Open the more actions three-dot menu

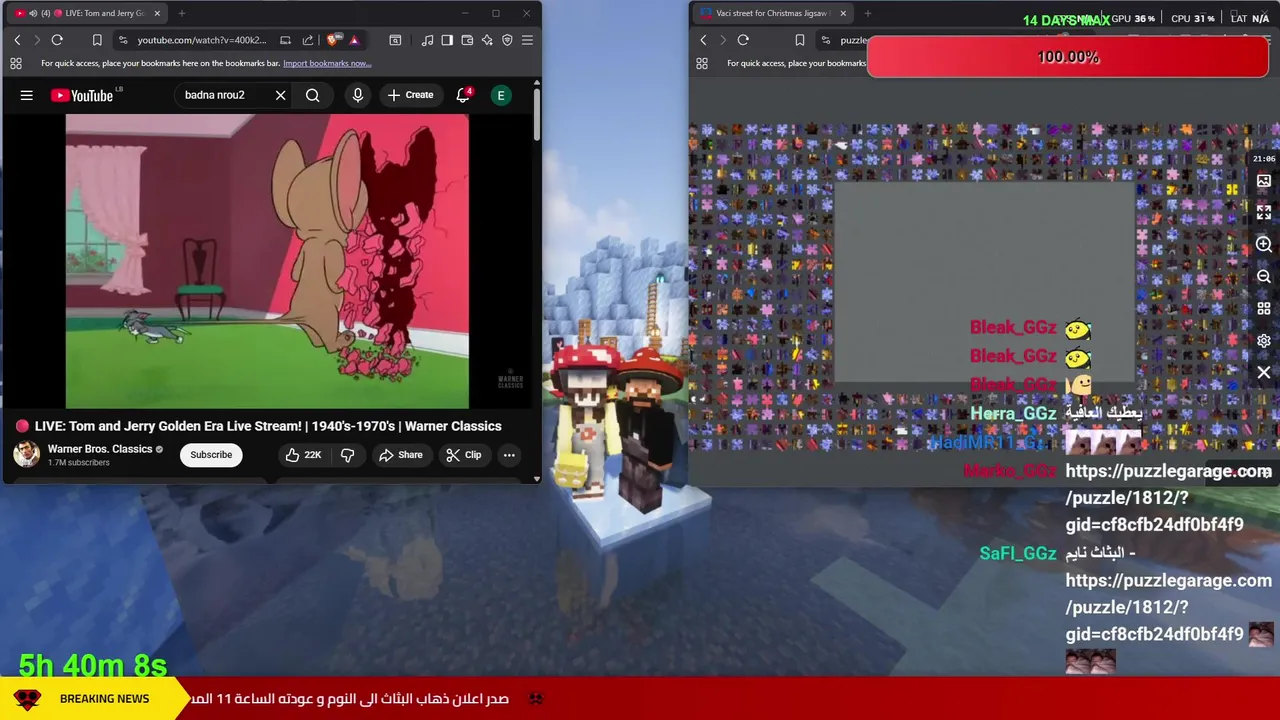click(509, 455)
